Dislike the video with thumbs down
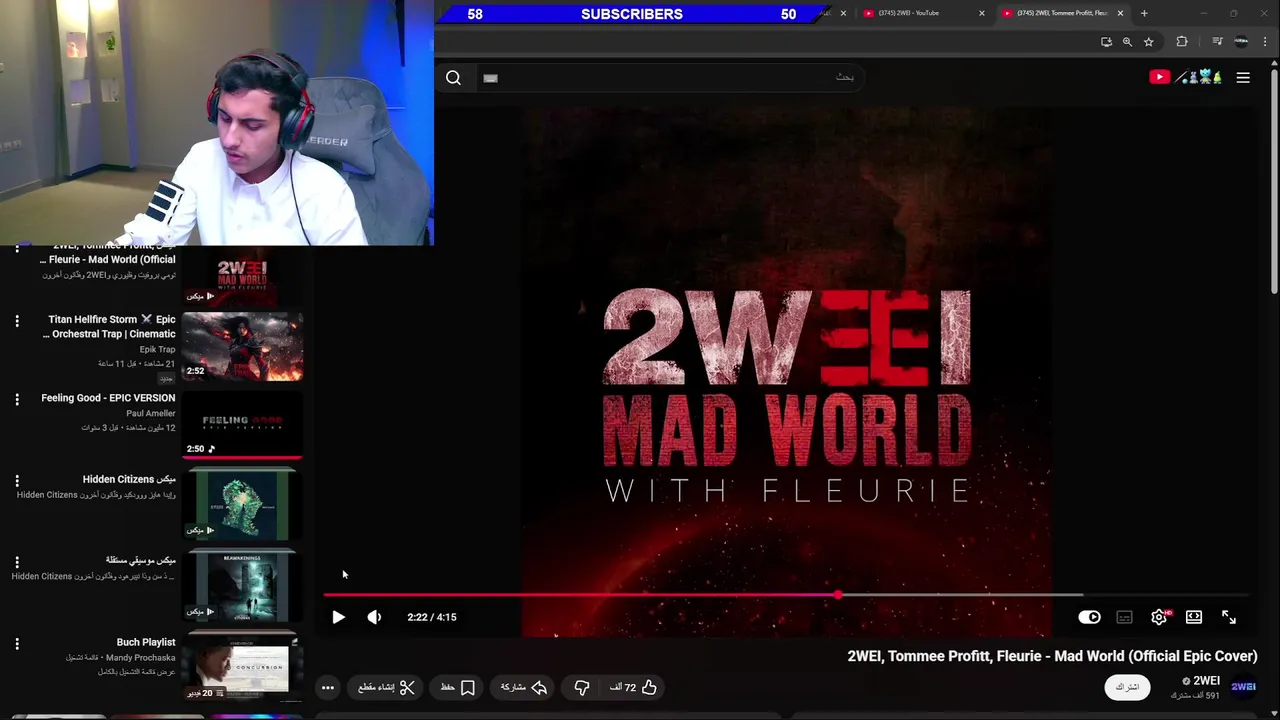The width and height of the screenshot is (1280, 720). click(x=582, y=687)
